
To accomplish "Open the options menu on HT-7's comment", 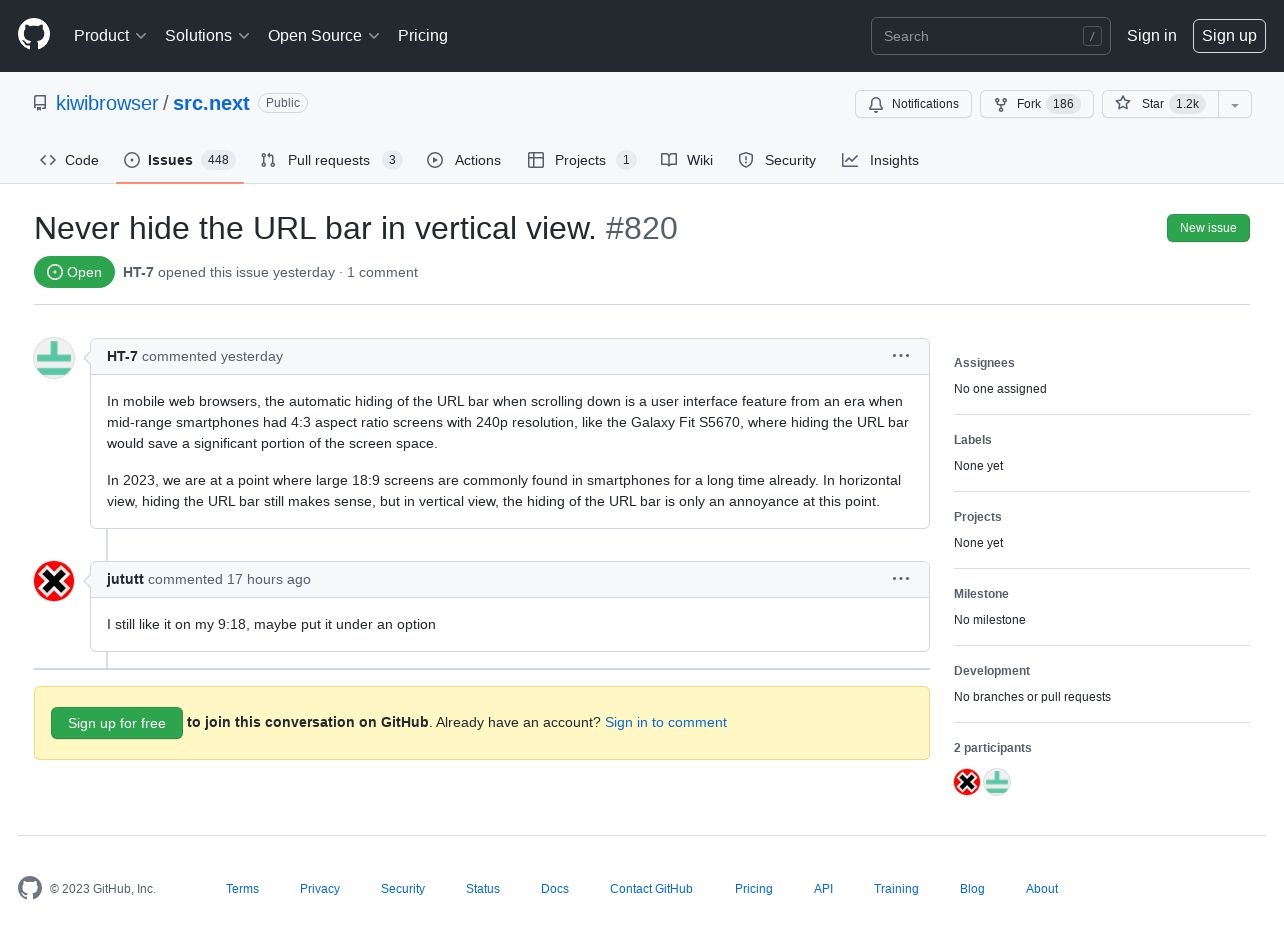I will click(901, 356).
